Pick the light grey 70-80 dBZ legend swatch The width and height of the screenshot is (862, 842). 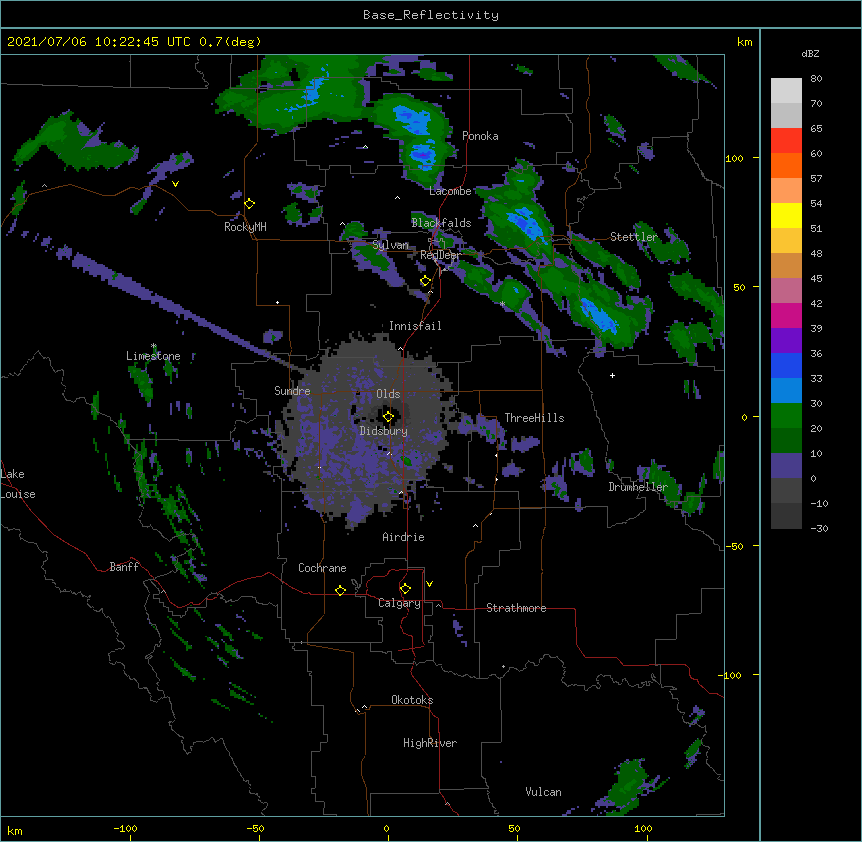coord(786,91)
